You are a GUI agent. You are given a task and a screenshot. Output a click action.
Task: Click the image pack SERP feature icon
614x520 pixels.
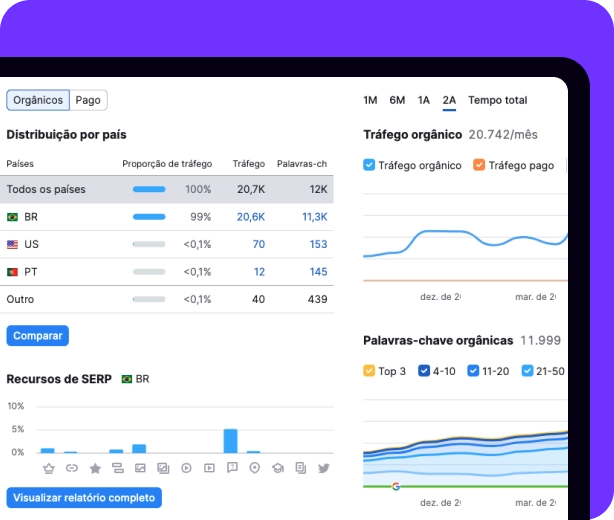pos(140,468)
